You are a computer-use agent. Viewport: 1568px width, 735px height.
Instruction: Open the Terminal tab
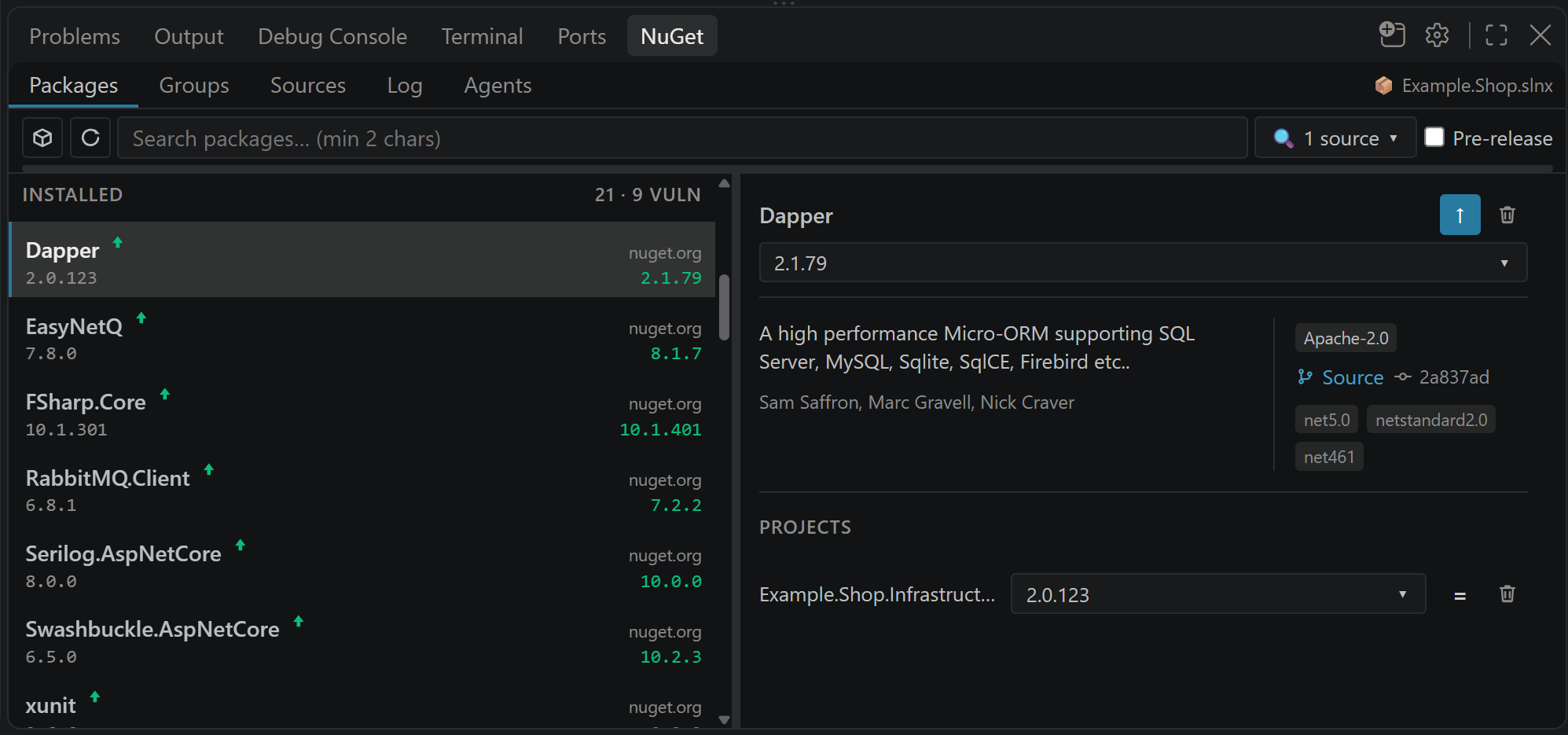482,36
